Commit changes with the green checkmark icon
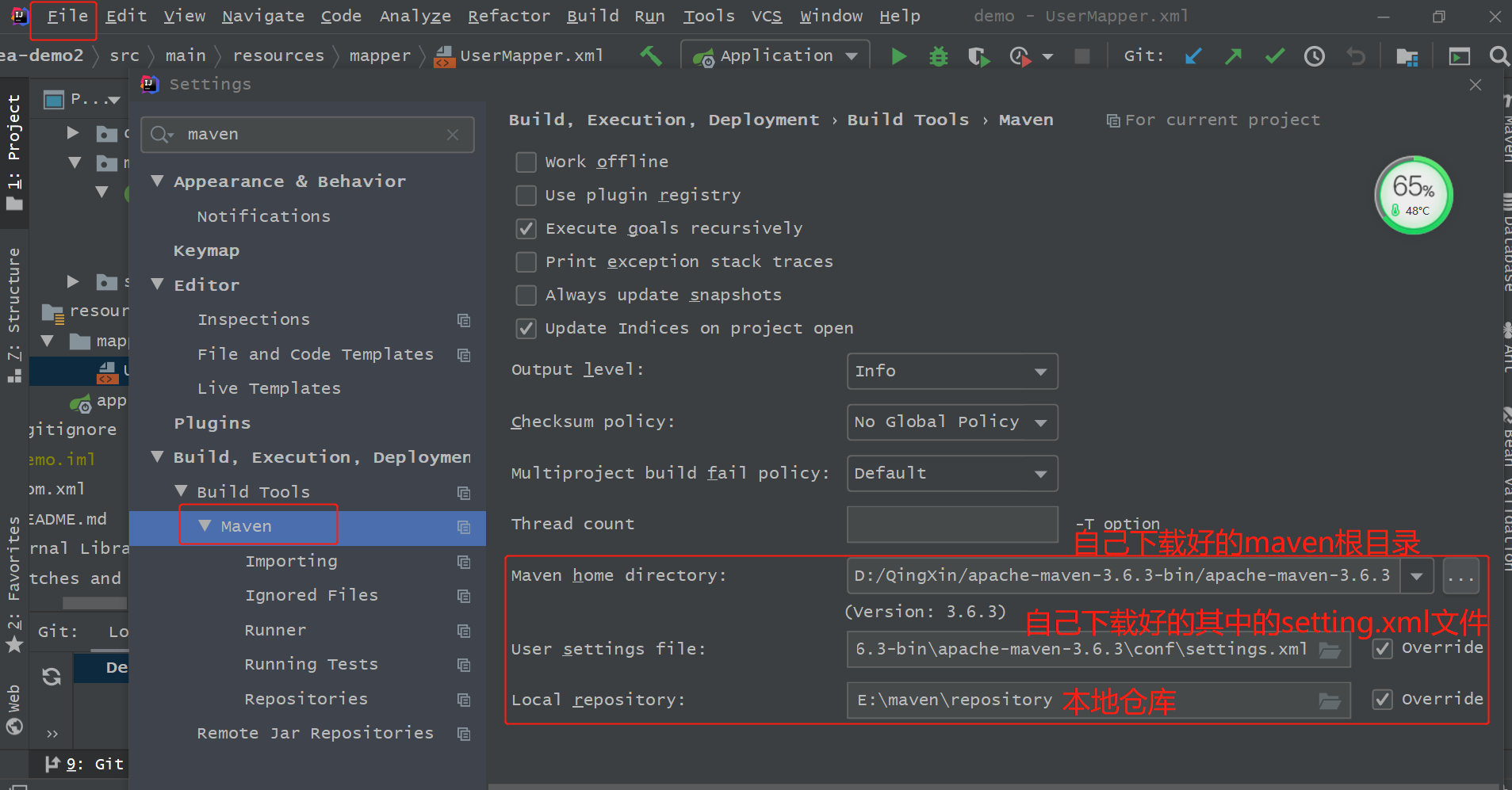Viewport: 1512px width, 790px height. pos(1275,56)
